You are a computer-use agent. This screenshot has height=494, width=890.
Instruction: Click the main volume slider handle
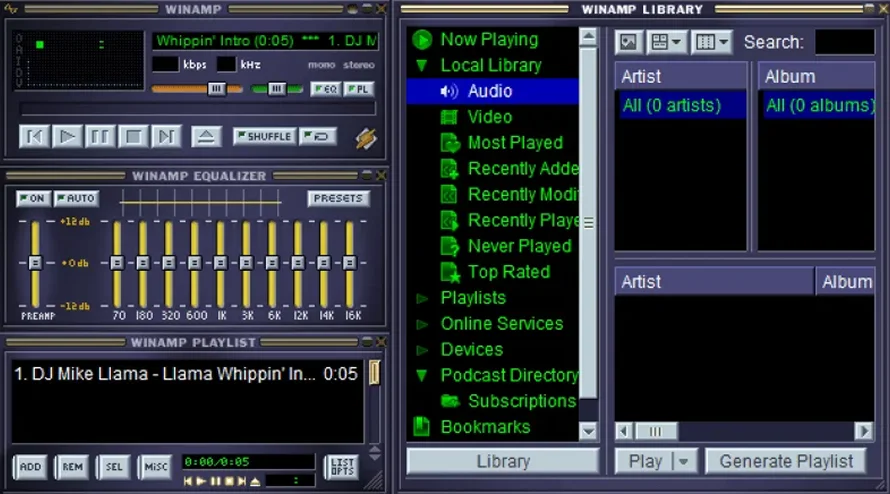click(x=216, y=89)
